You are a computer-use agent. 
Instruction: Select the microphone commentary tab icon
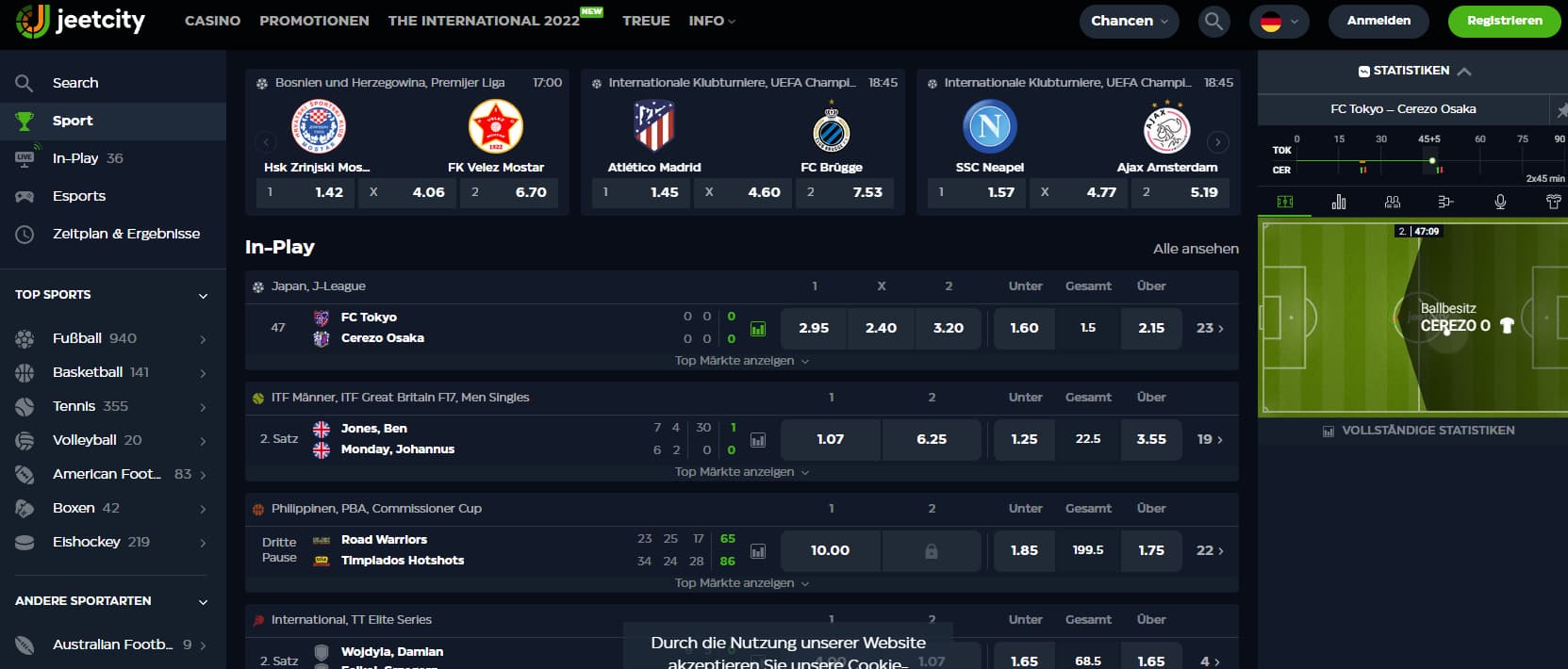click(1500, 202)
